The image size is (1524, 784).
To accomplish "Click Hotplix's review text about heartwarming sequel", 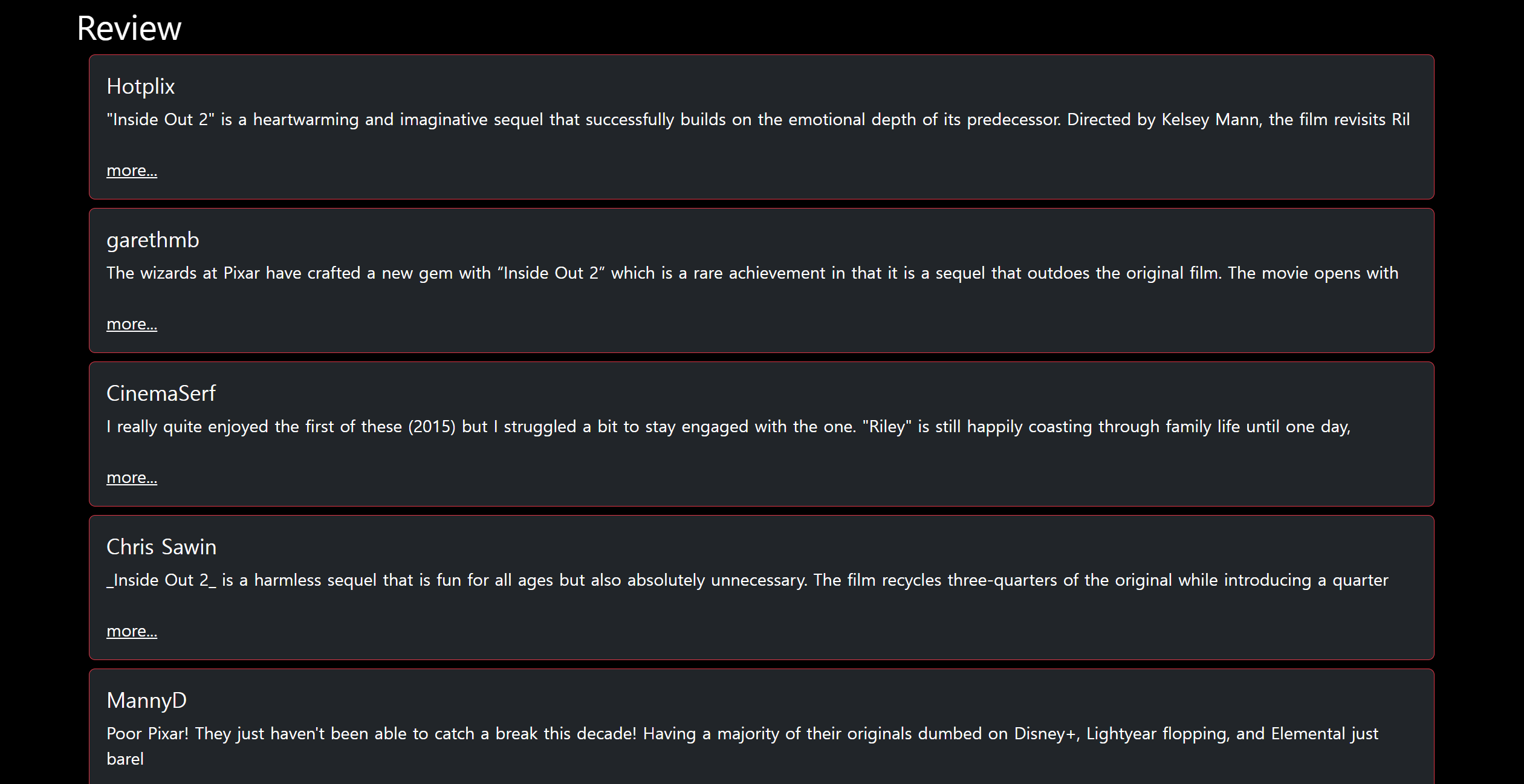I will click(758, 120).
